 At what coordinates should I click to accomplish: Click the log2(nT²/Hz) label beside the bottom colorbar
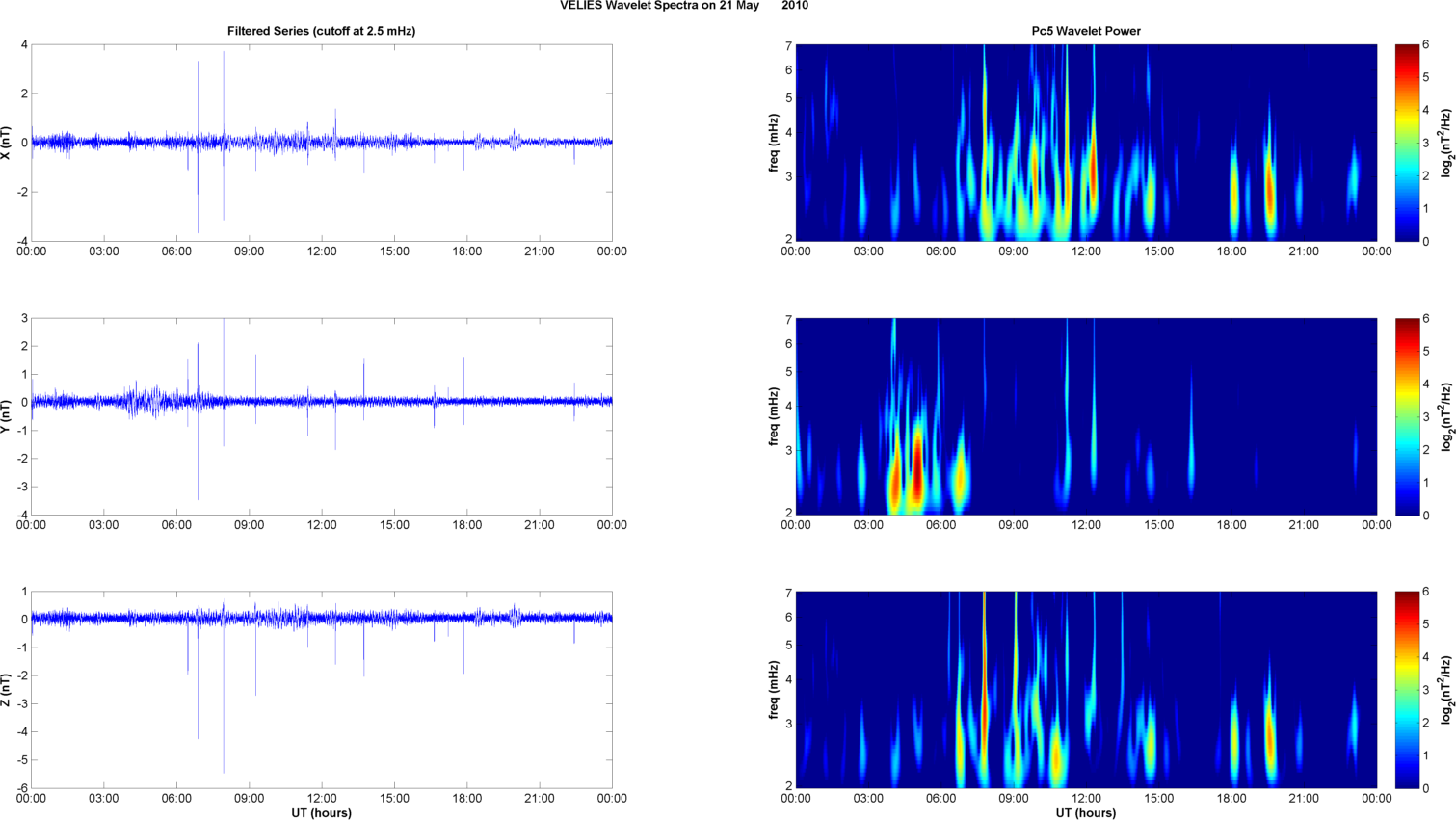(x=1447, y=690)
